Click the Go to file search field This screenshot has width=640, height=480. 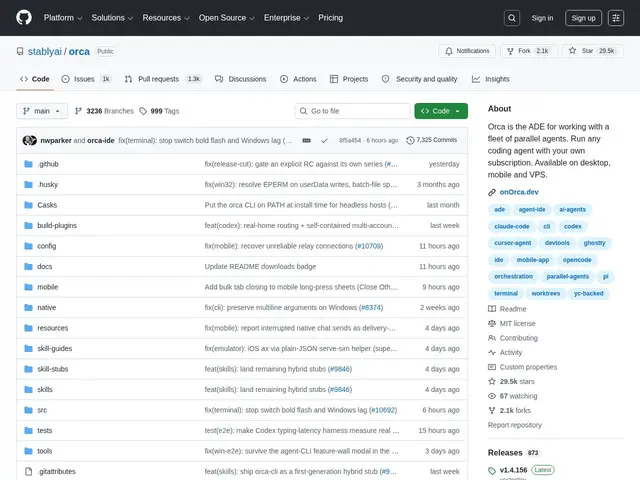(353, 111)
